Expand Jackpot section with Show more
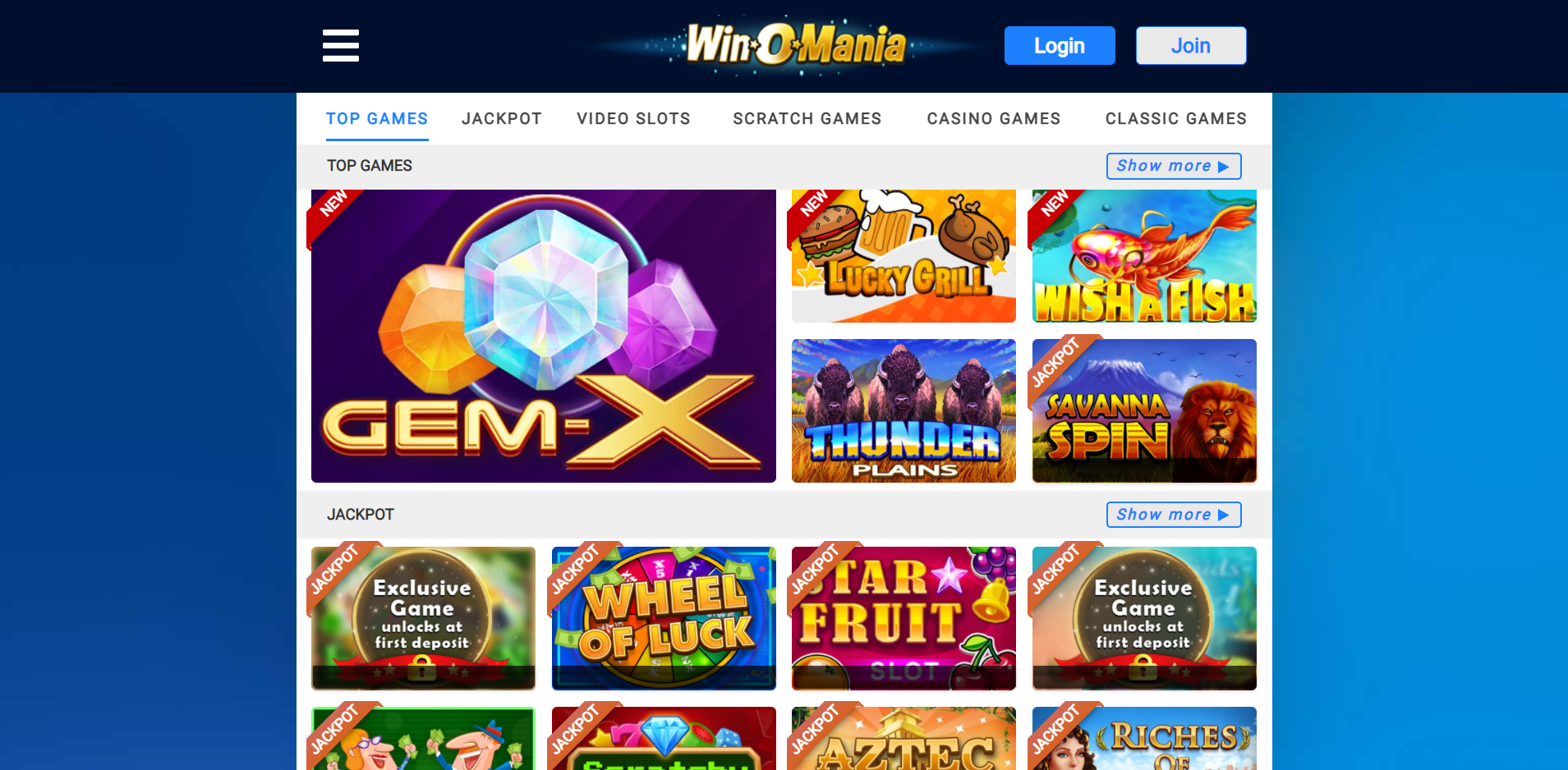1568x770 pixels. 1174,515
